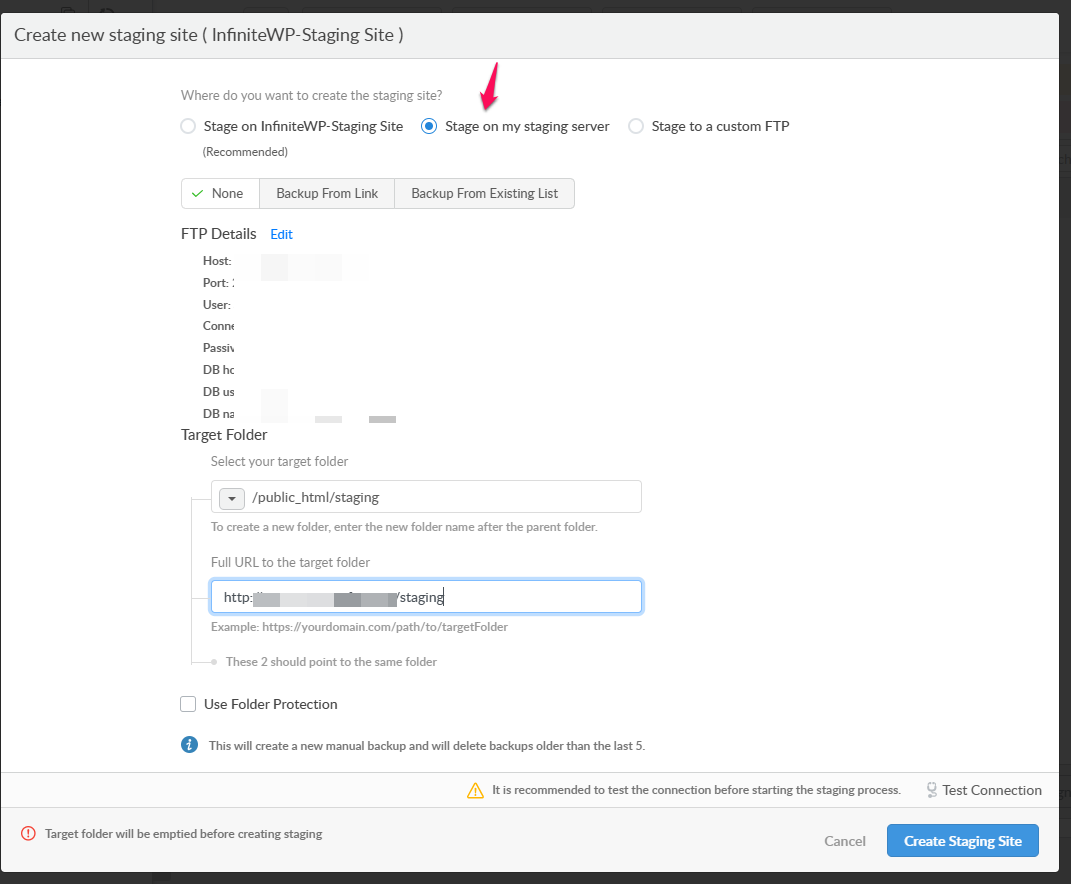Click 'Where do you want to create the staging site?' text

coord(311,96)
